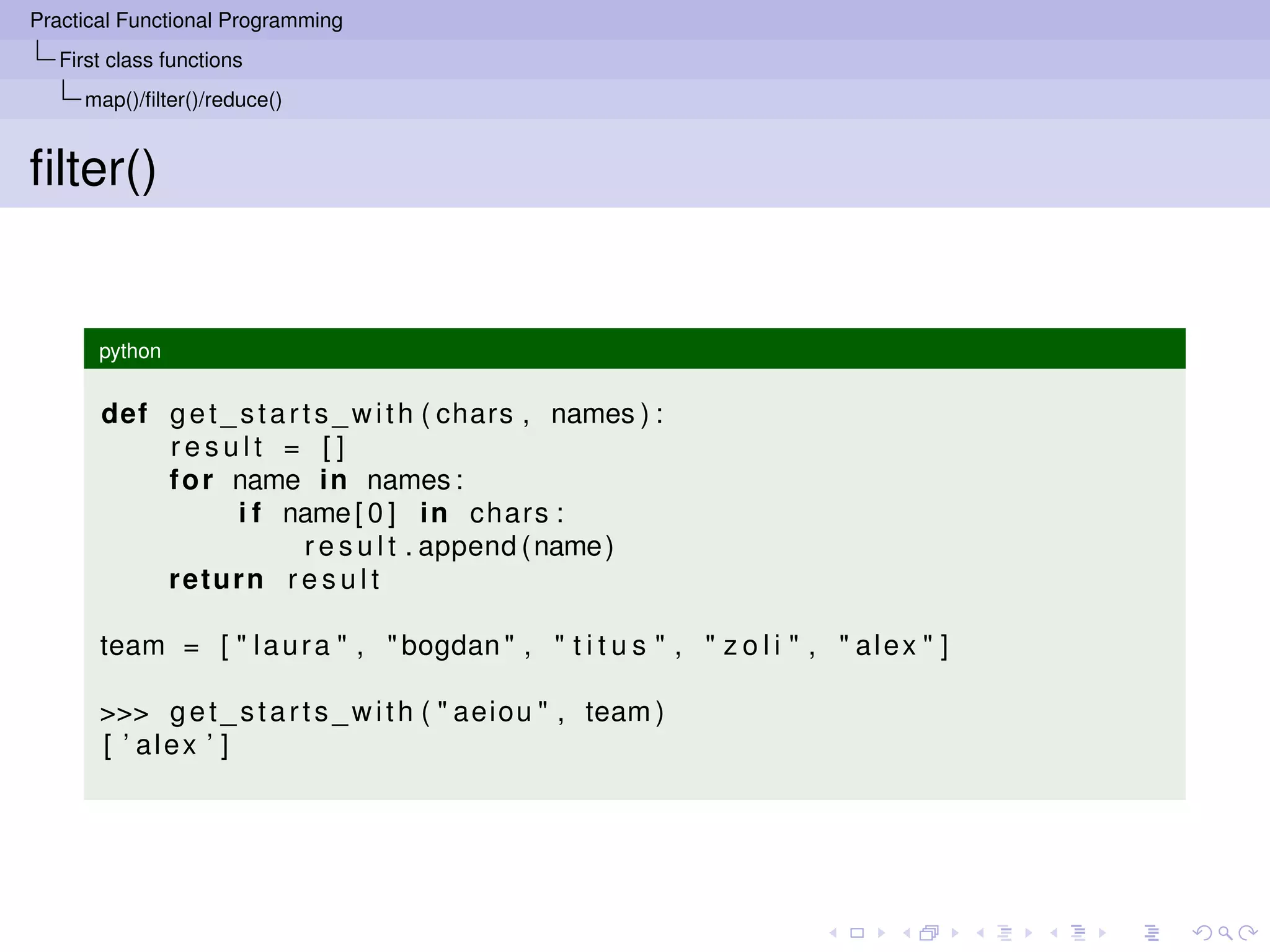The width and height of the screenshot is (1270, 952).
Task: Go to next section arrow
Action: pyautogui.click(x=1102, y=933)
